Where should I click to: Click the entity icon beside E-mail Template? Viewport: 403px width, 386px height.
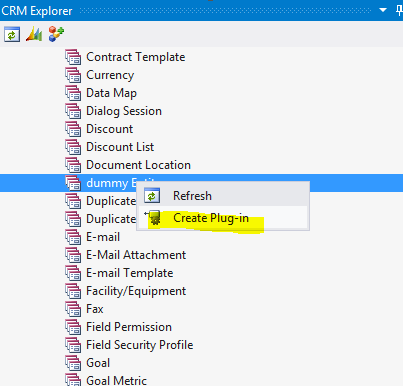[x=73, y=273]
